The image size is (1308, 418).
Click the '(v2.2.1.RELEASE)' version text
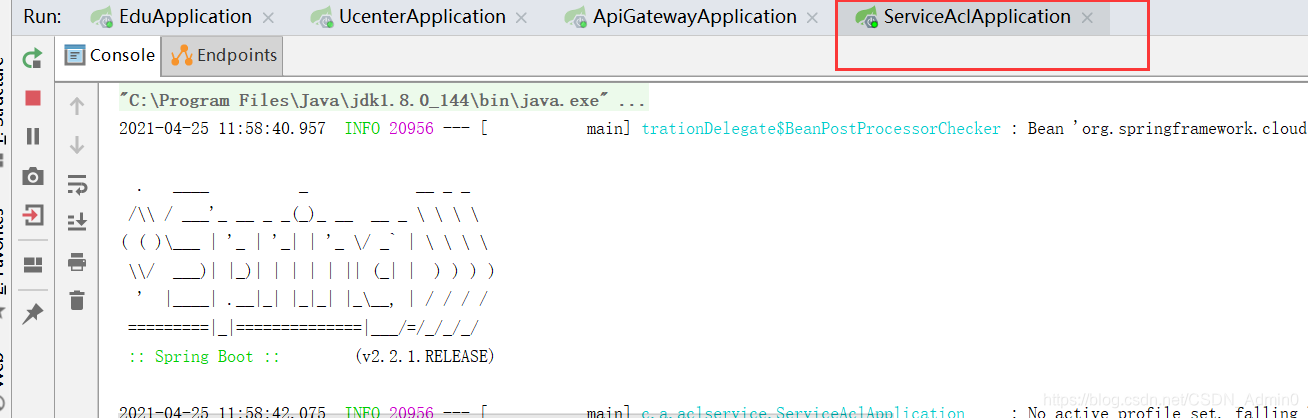(425, 356)
